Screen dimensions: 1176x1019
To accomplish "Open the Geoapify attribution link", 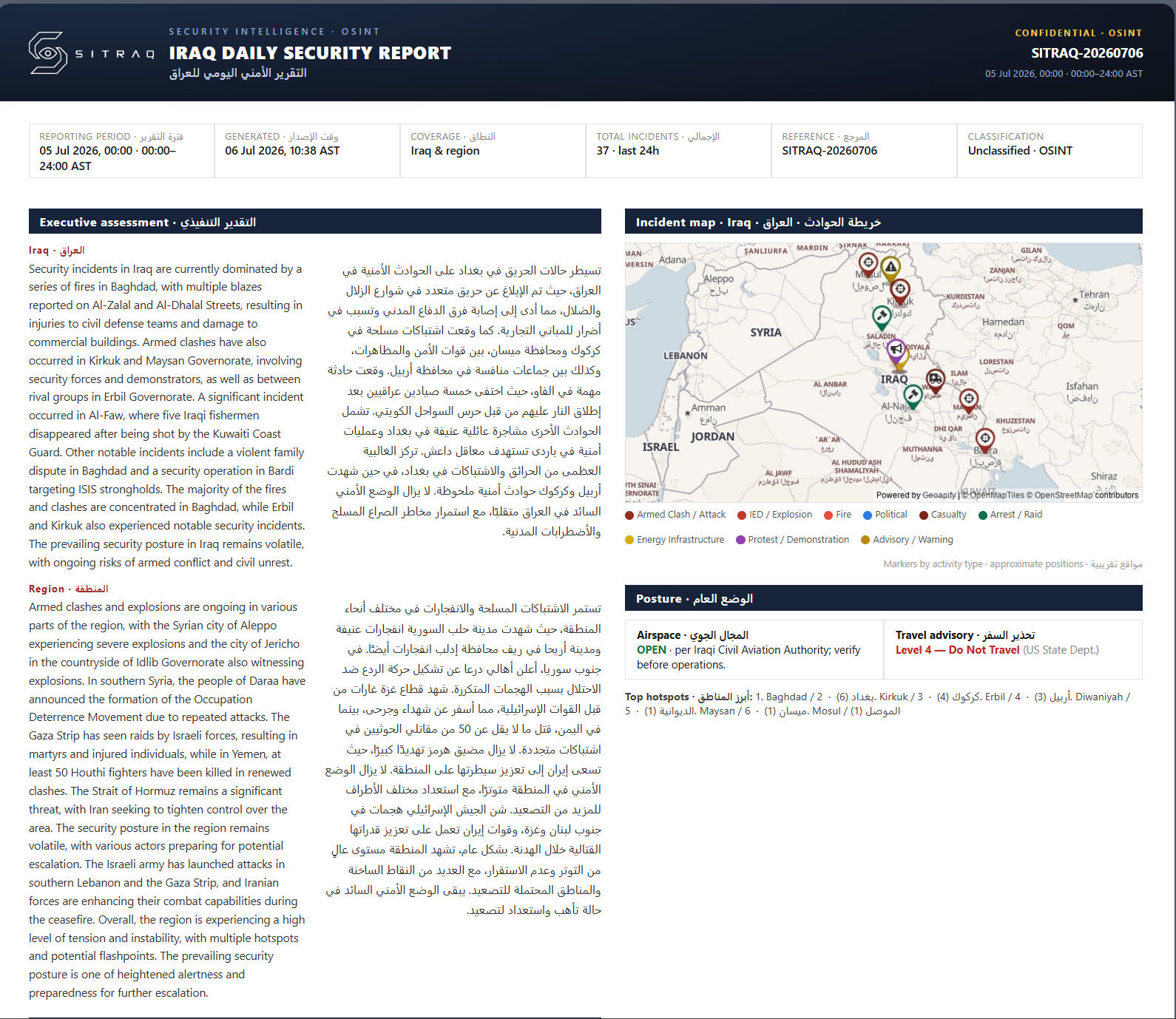I will (x=939, y=495).
